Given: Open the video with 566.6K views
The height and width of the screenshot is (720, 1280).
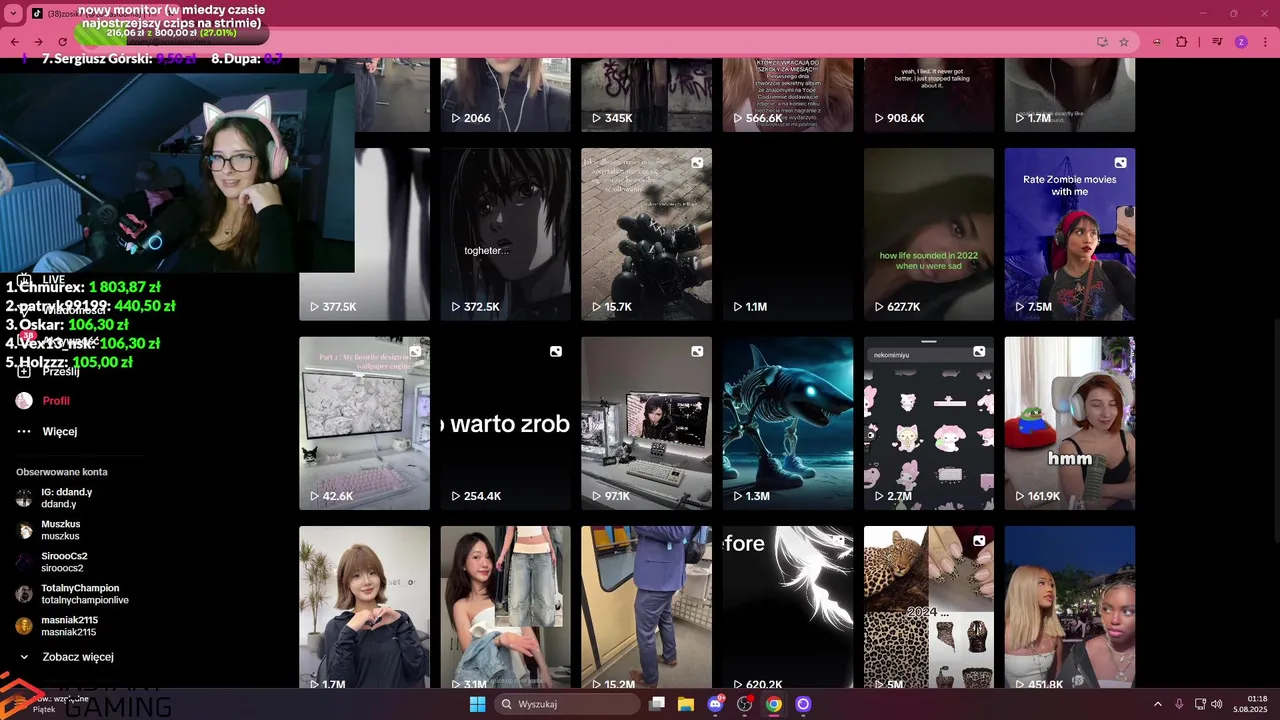Looking at the screenshot, I should pyautogui.click(x=788, y=95).
